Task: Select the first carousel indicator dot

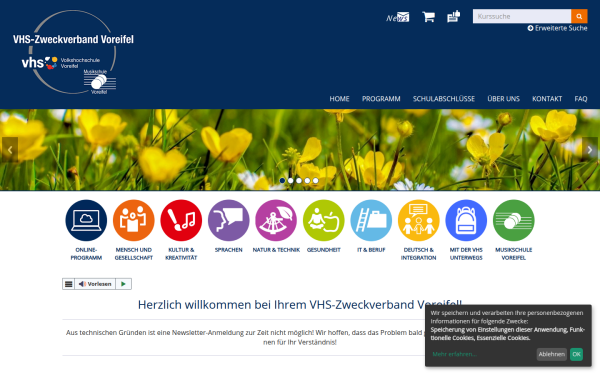Action: pyautogui.click(x=282, y=181)
